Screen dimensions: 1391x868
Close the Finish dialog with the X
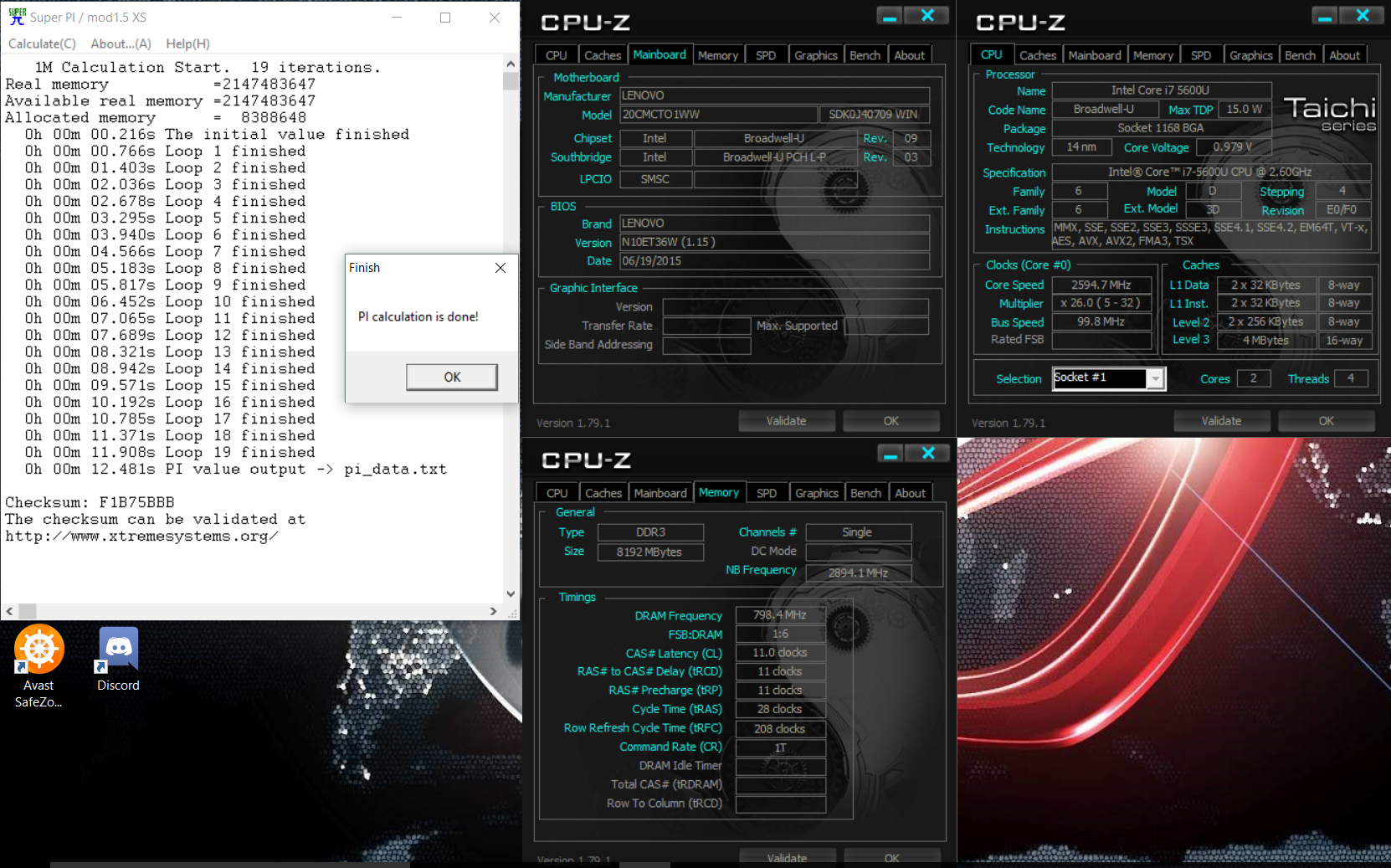500,268
